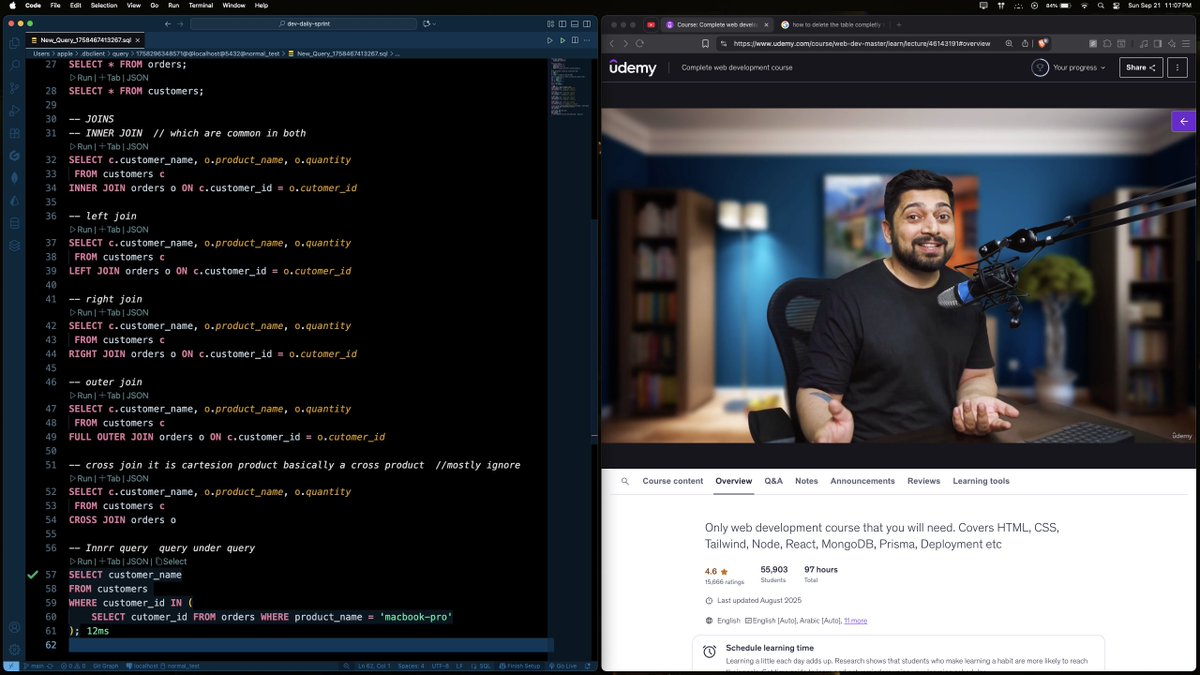
Task: Click the '11 more' languages link
Action: [856, 621]
